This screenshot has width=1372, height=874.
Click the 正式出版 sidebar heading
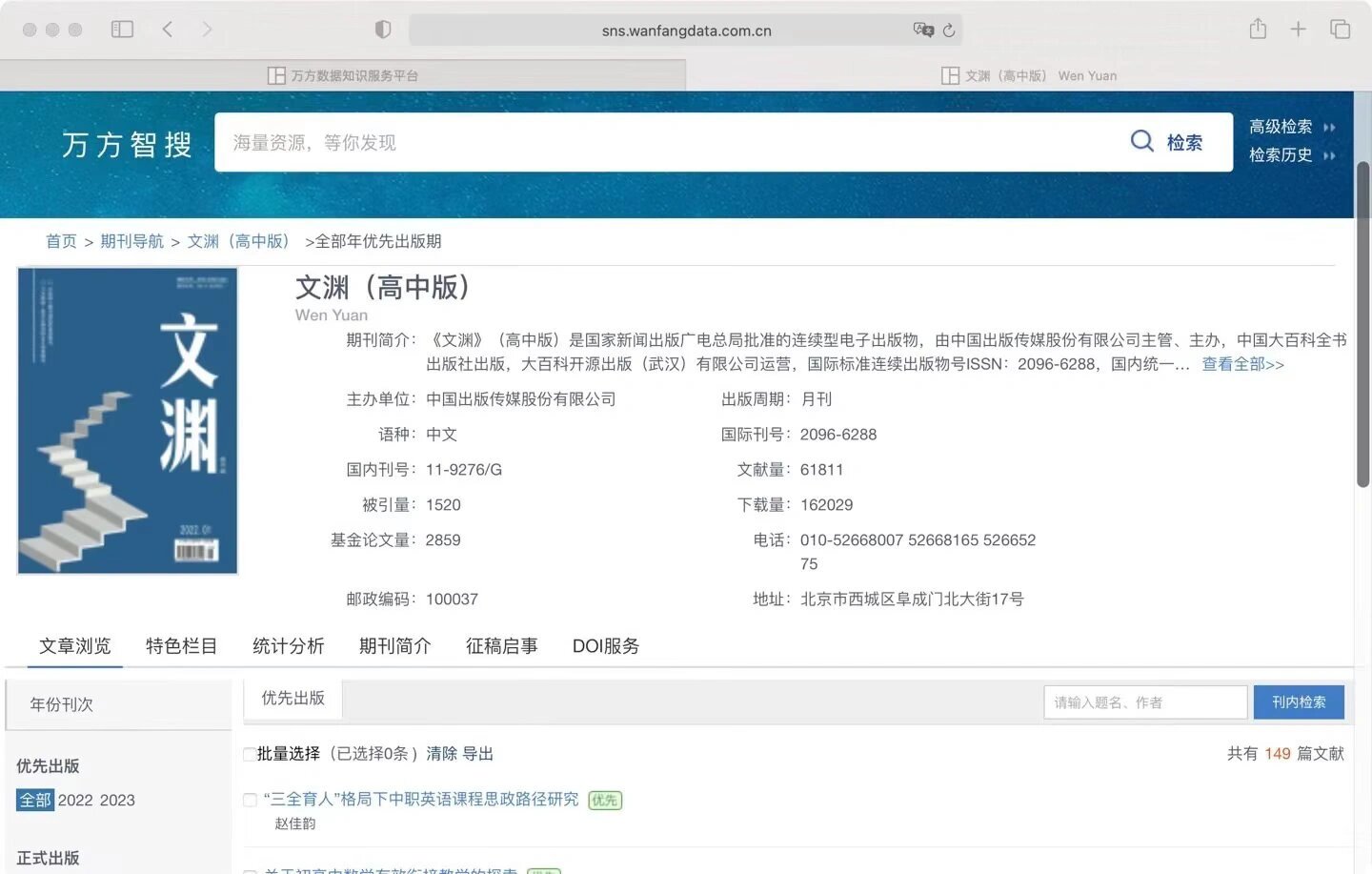pyautogui.click(x=48, y=858)
